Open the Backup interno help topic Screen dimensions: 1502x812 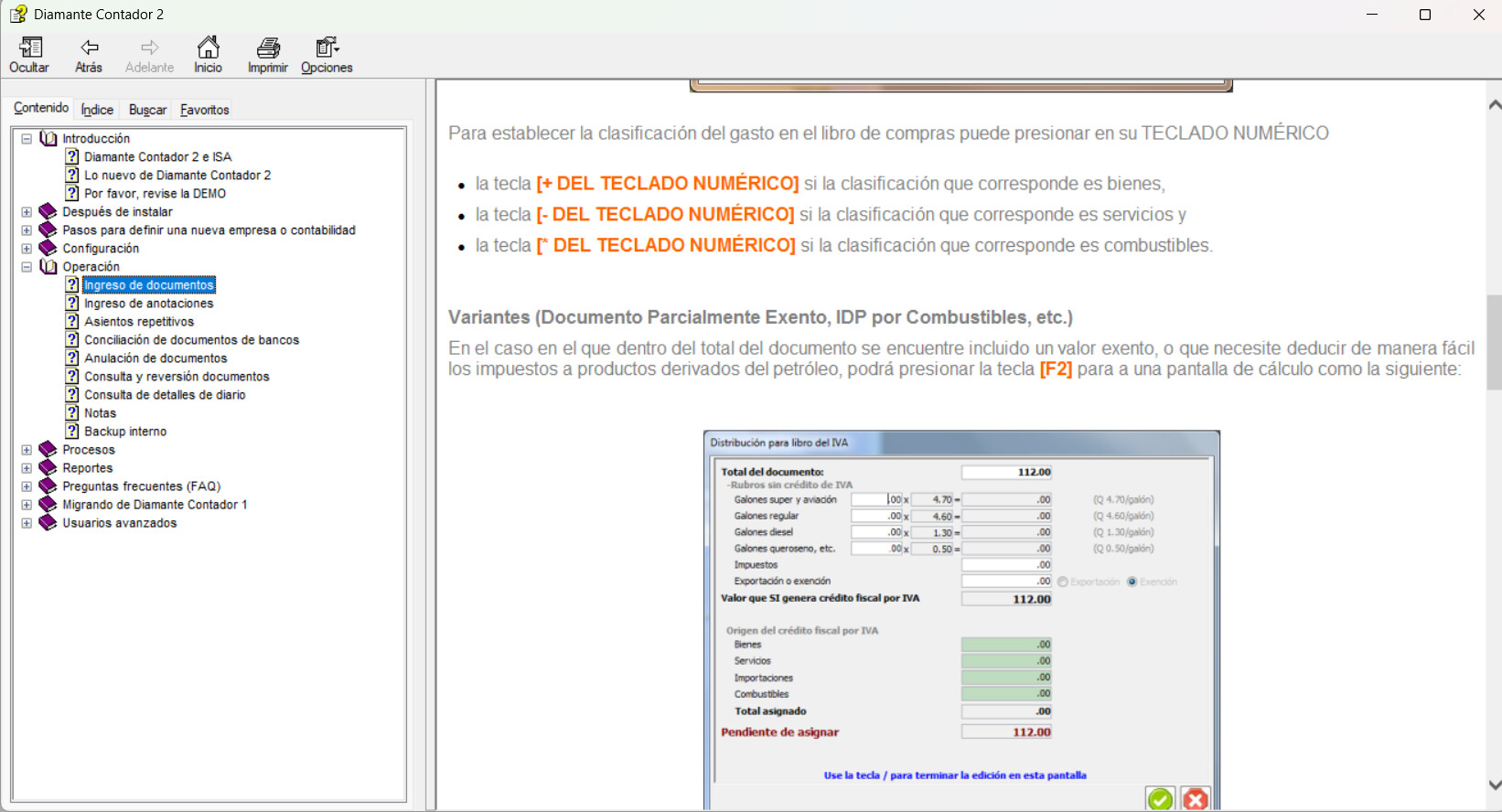[125, 432]
